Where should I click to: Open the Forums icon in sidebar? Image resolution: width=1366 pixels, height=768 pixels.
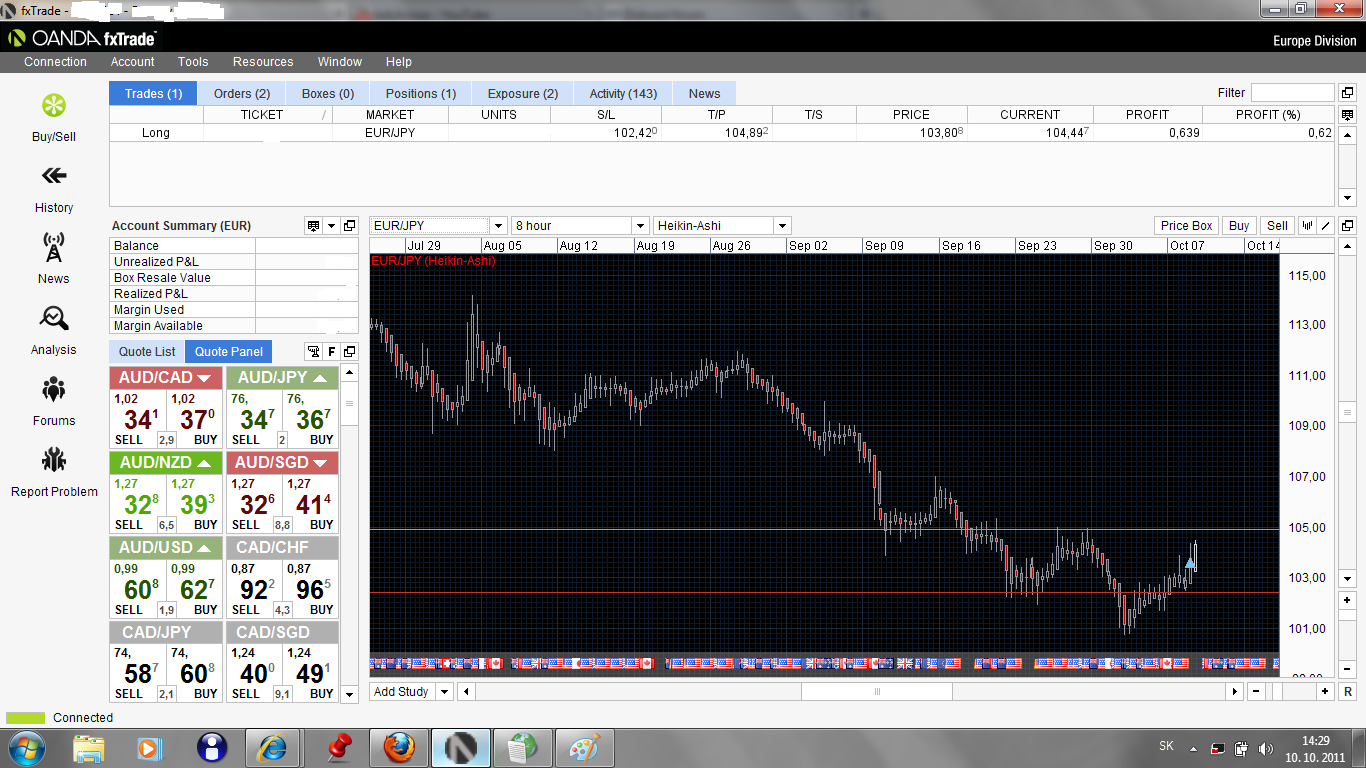[x=53, y=390]
